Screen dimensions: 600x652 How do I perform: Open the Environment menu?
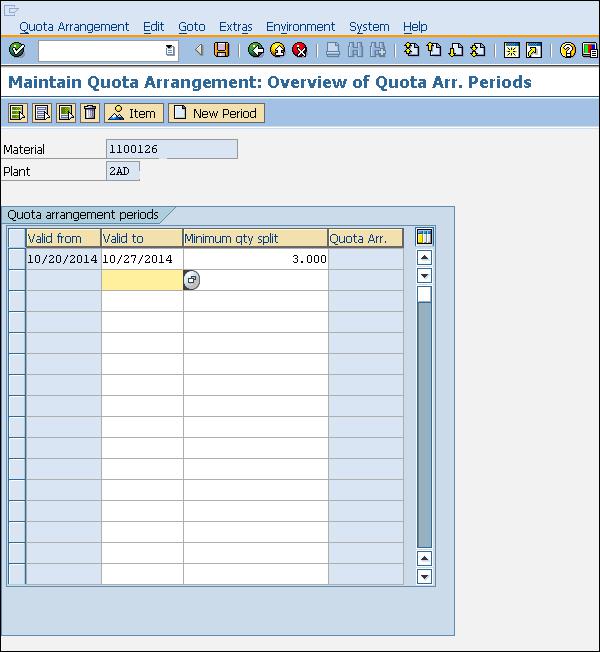[300, 27]
